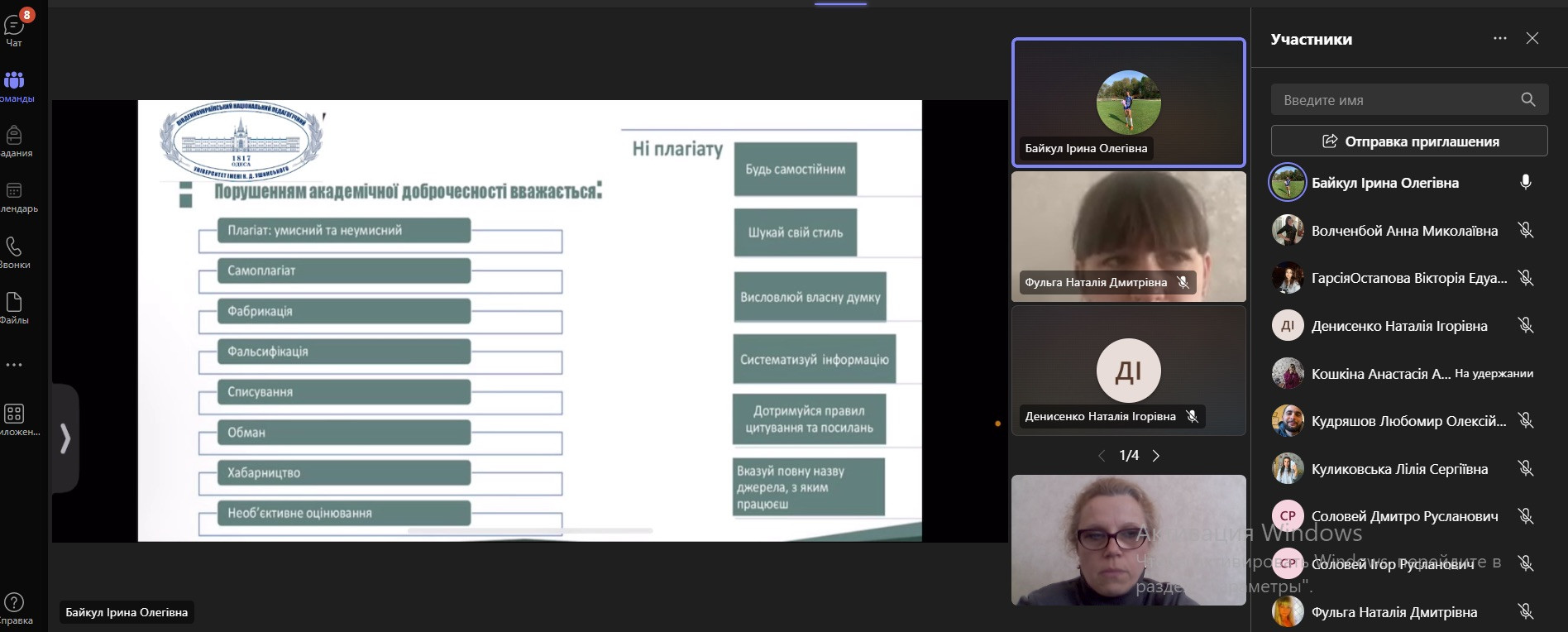Viewport: 1568px width, 632px height.
Task: Select Денисенко Наталія Ігорівна's video tile
Action: pos(1129,371)
